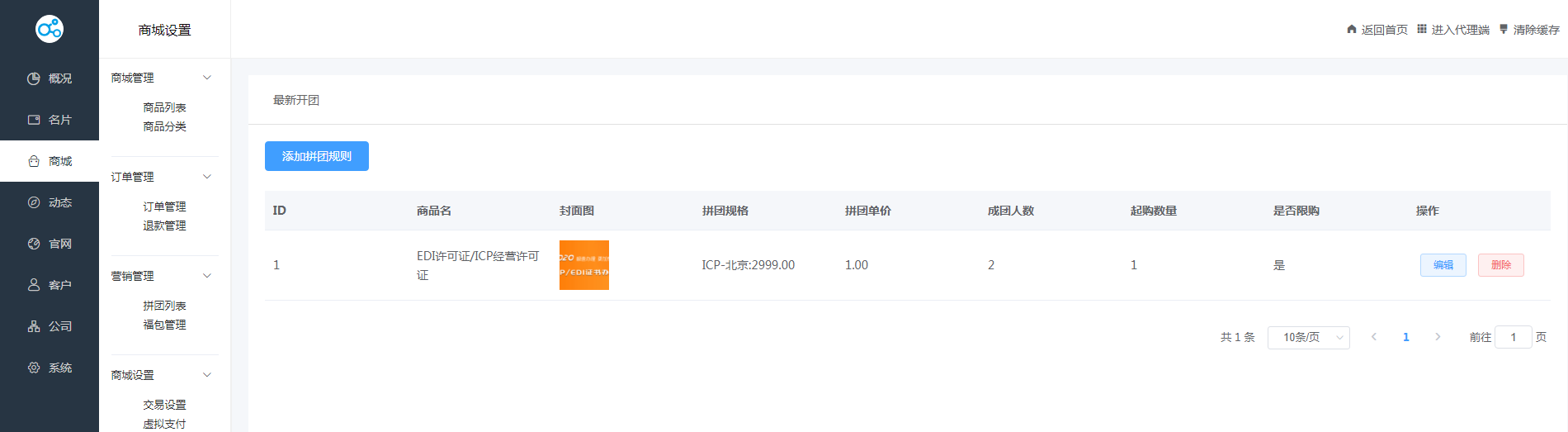Select page number 1
1568x432 pixels.
click(1406, 337)
